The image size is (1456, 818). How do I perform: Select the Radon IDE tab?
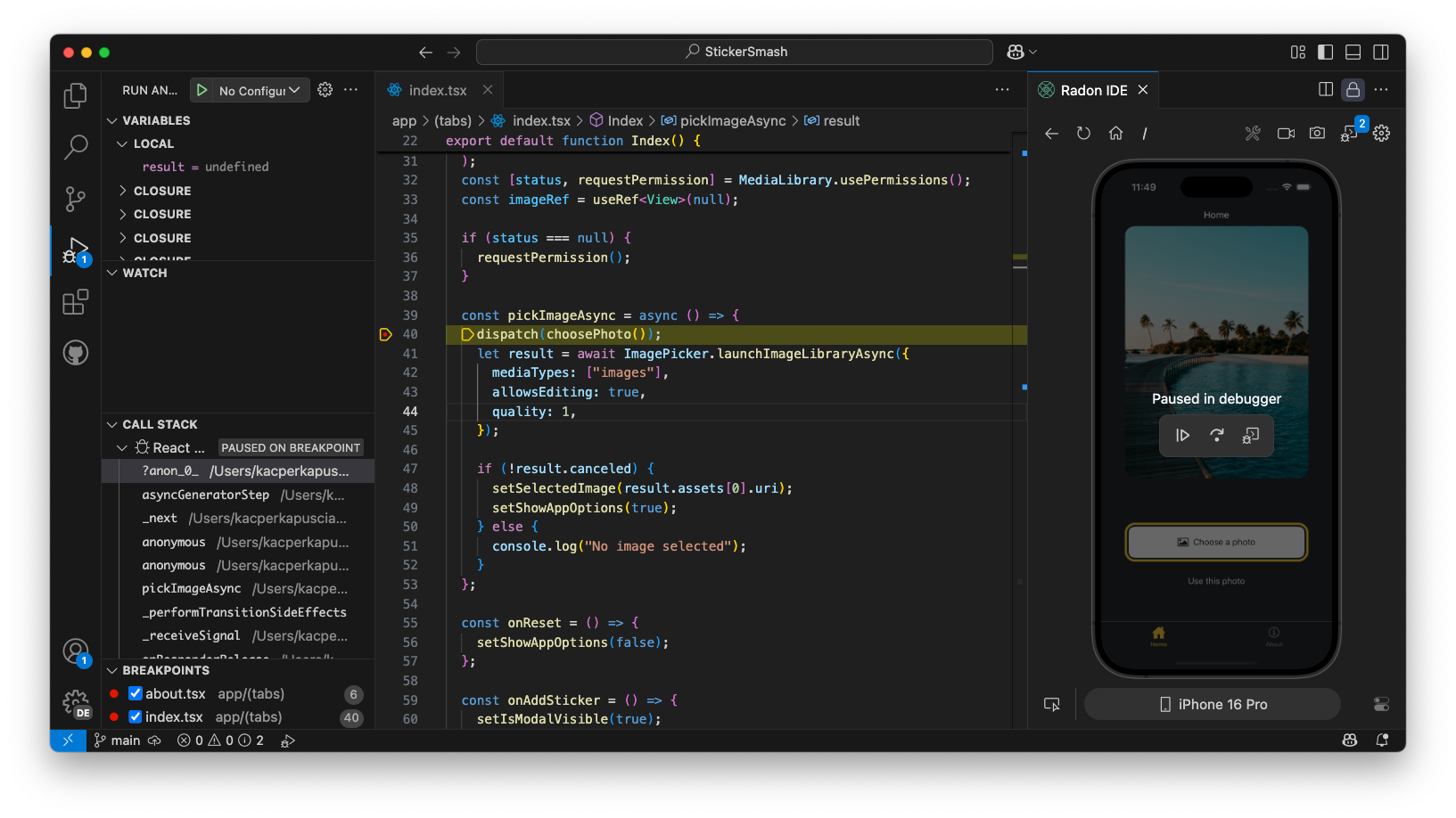click(x=1093, y=91)
